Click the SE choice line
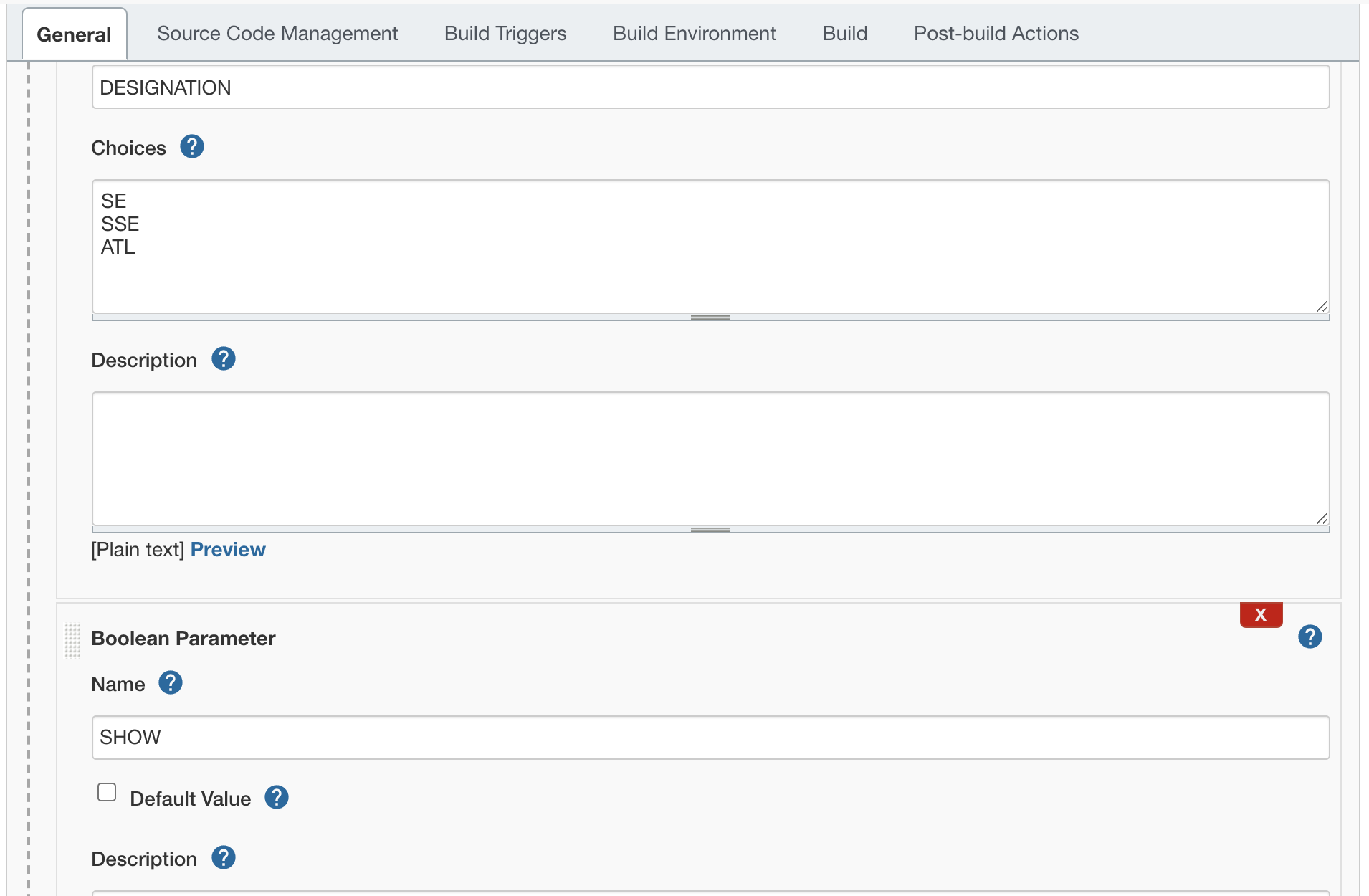 [114, 201]
